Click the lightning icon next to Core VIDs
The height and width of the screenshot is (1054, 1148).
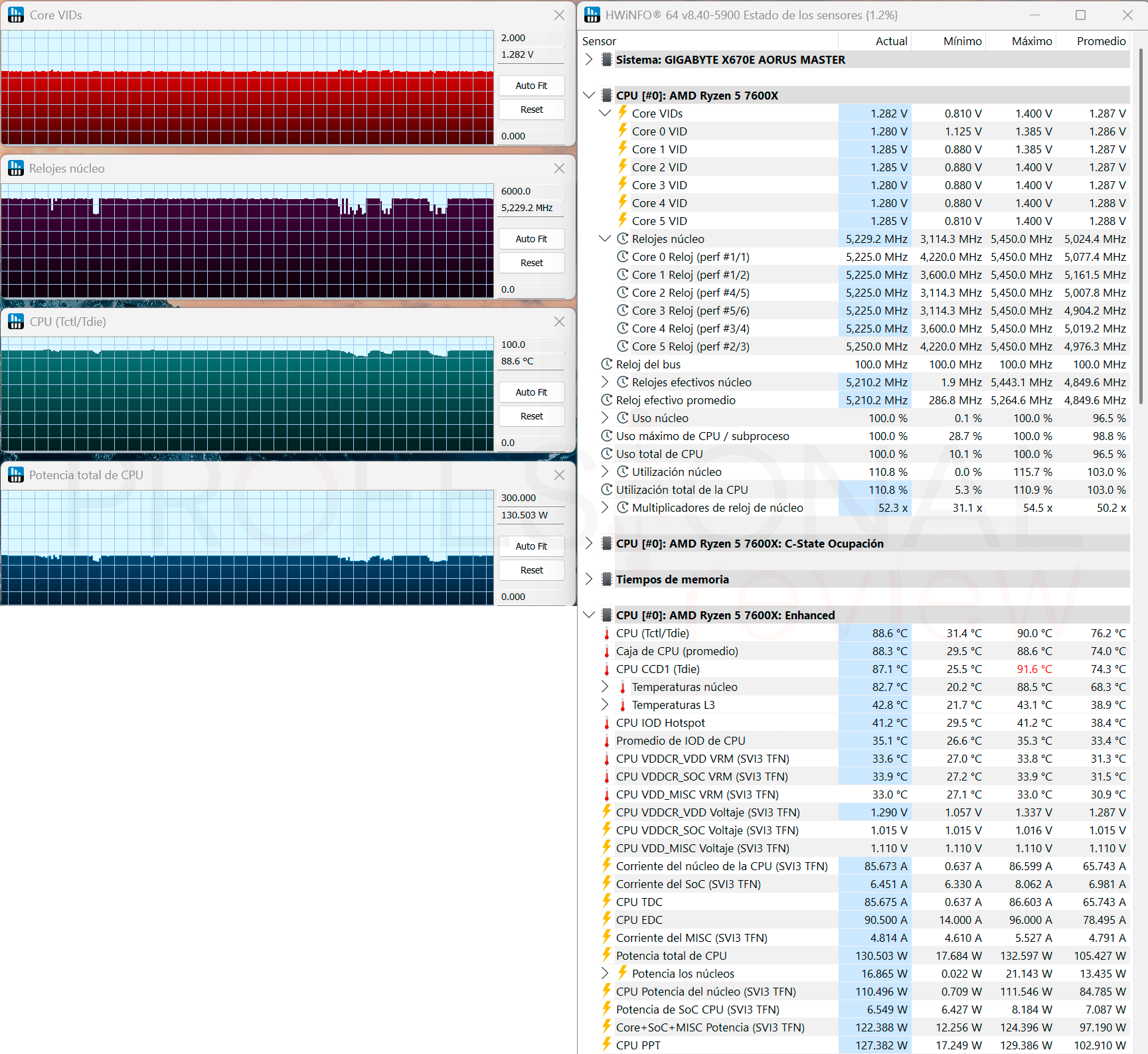point(623,113)
